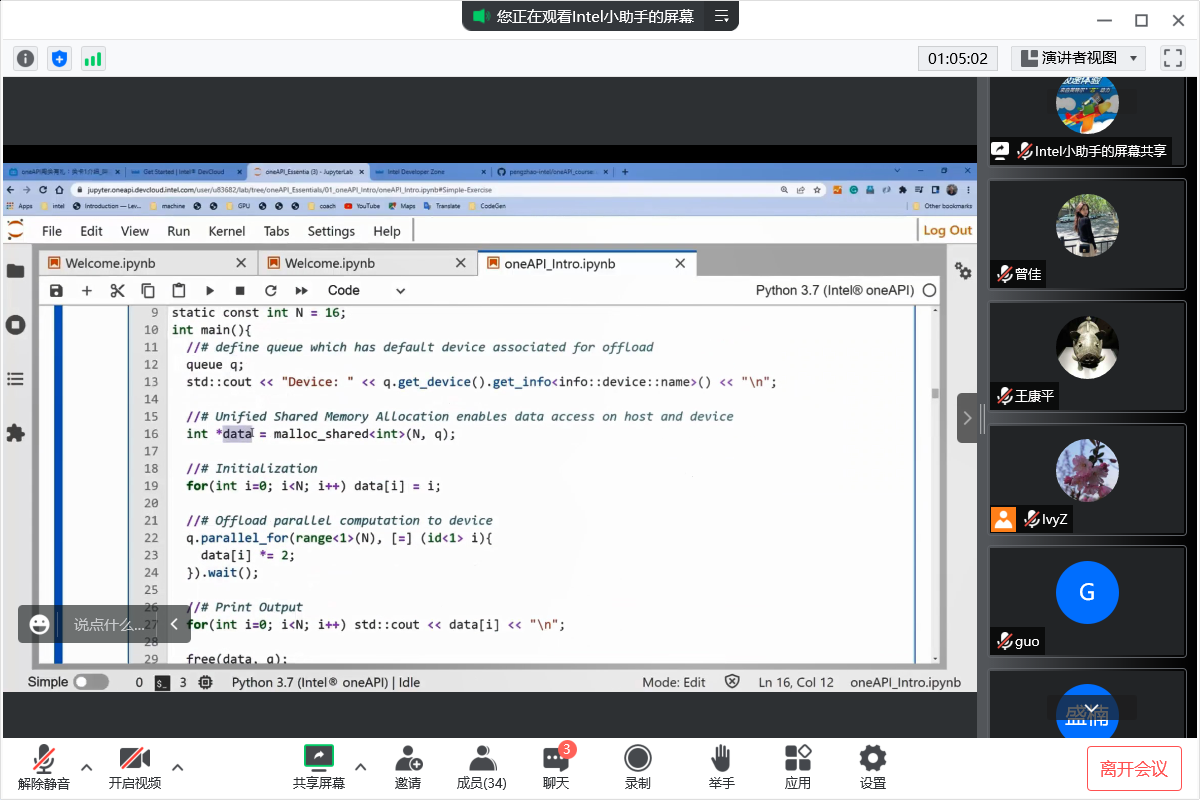Image resolution: width=1200 pixels, height=800 pixels.
Task: Turn on the video camera
Action: point(134,759)
